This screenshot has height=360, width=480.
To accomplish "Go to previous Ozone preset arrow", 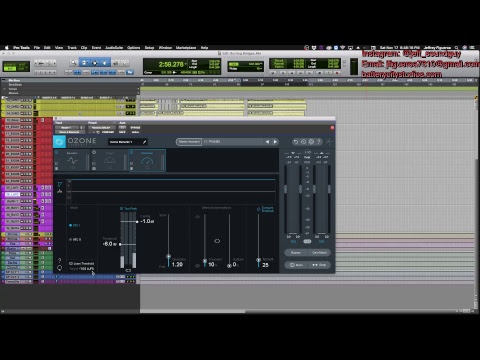I will point(267,142).
